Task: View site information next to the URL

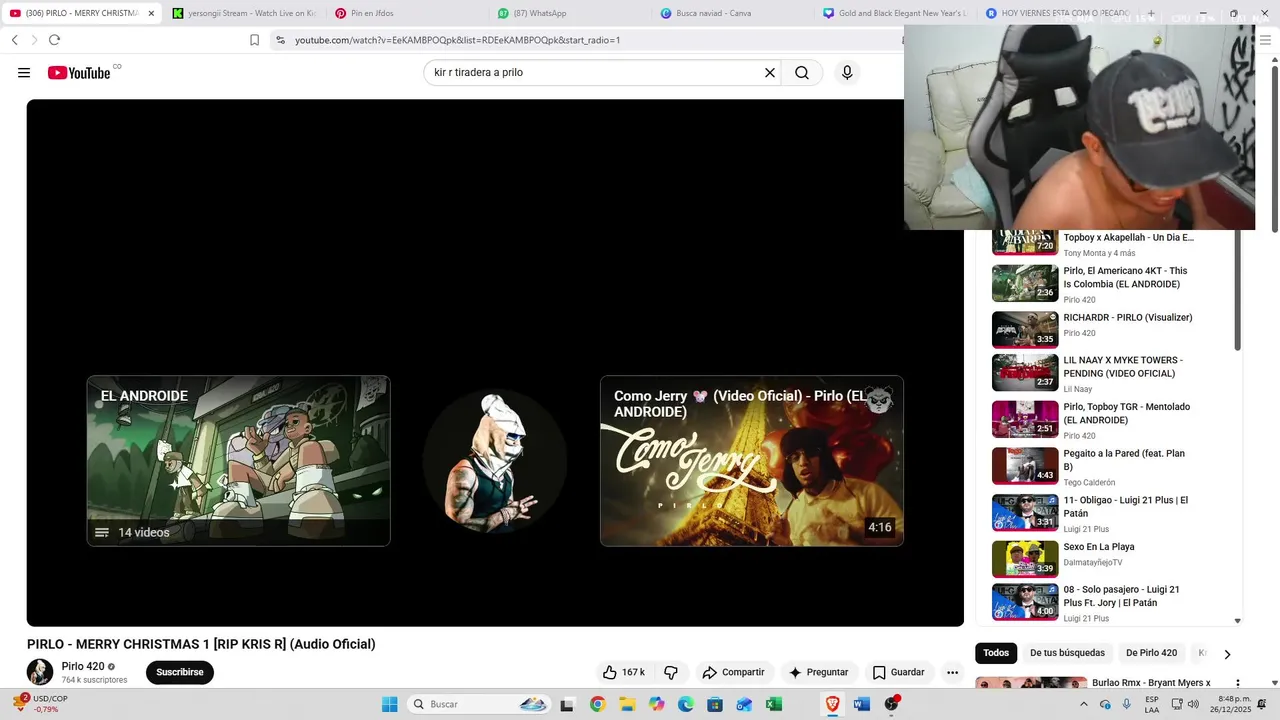Action: pyautogui.click(x=280, y=40)
